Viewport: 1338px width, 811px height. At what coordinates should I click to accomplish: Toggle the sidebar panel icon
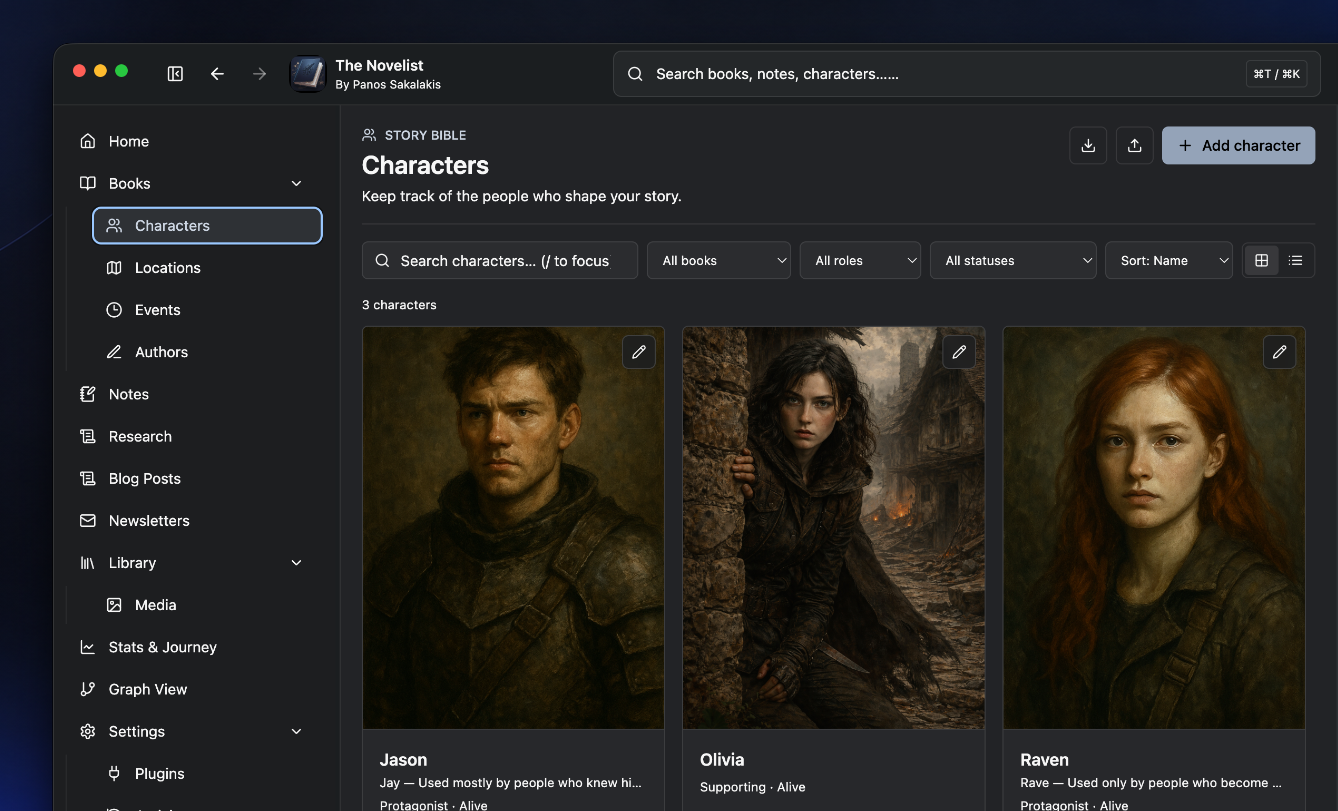[175, 74]
